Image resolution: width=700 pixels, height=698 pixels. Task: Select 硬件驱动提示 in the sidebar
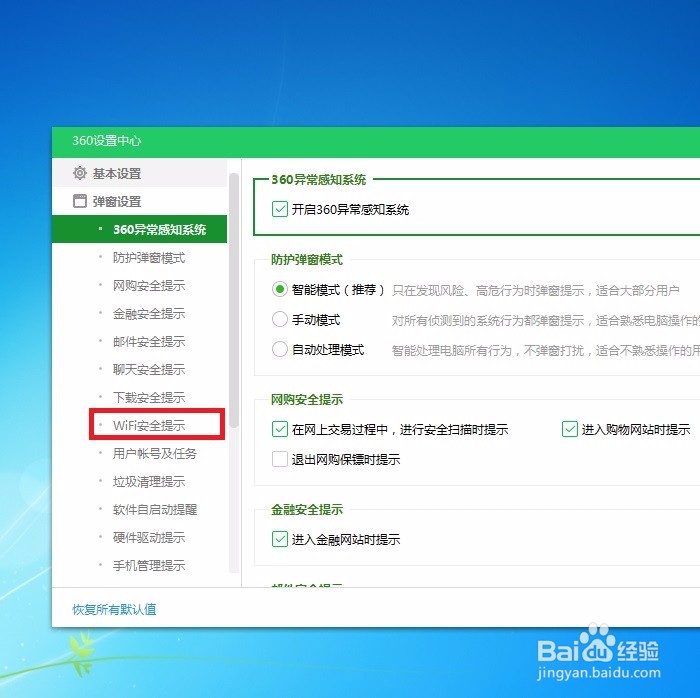149,538
